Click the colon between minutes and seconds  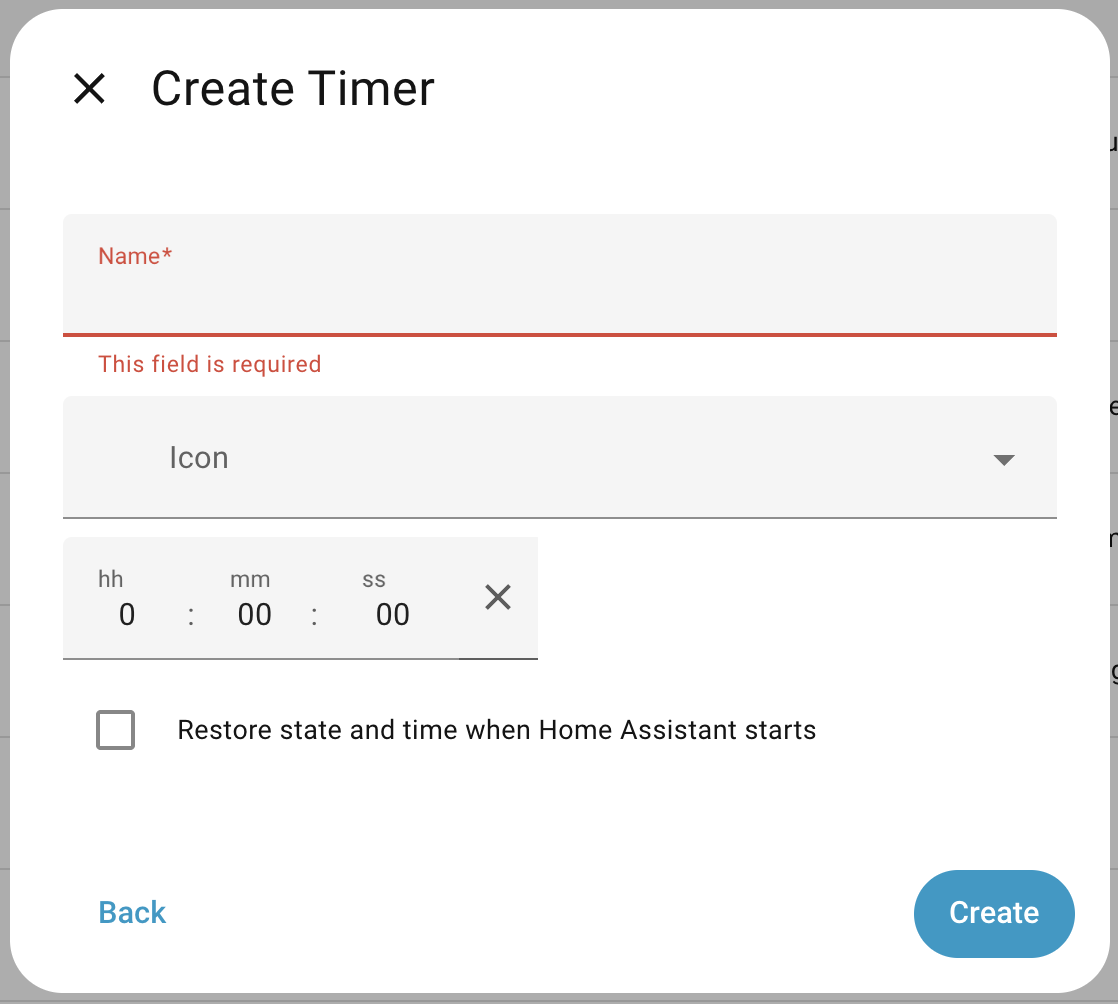[x=314, y=615]
